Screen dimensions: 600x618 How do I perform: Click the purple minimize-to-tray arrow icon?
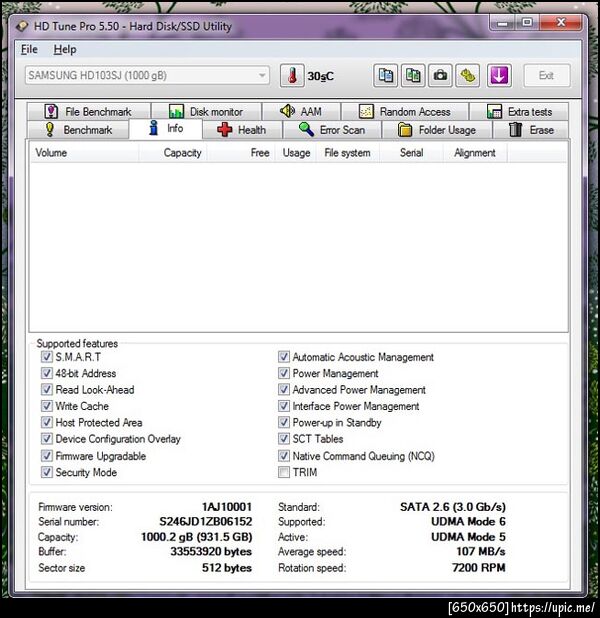pyautogui.click(x=499, y=75)
